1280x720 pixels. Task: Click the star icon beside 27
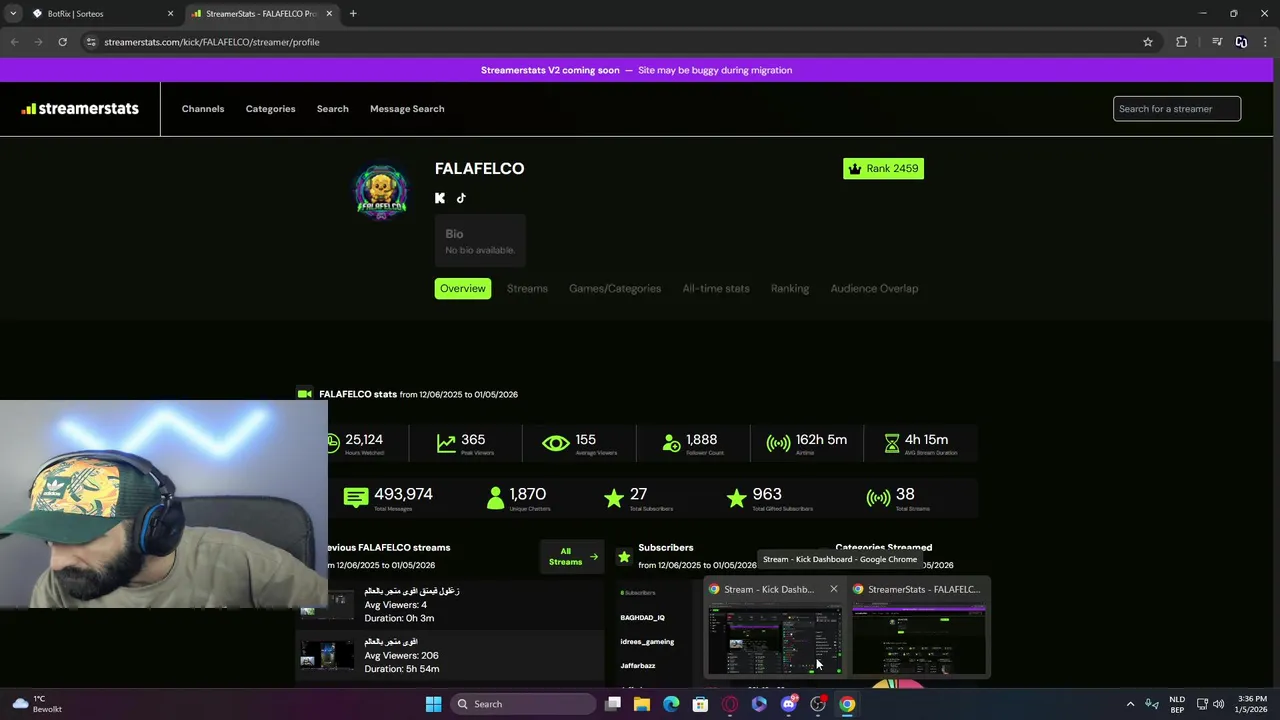pos(614,497)
